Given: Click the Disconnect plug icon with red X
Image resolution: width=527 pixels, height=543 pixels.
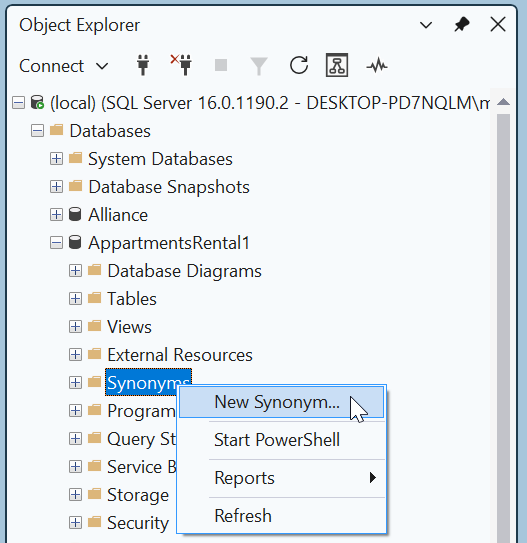Looking at the screenshot, I should 181,64.
